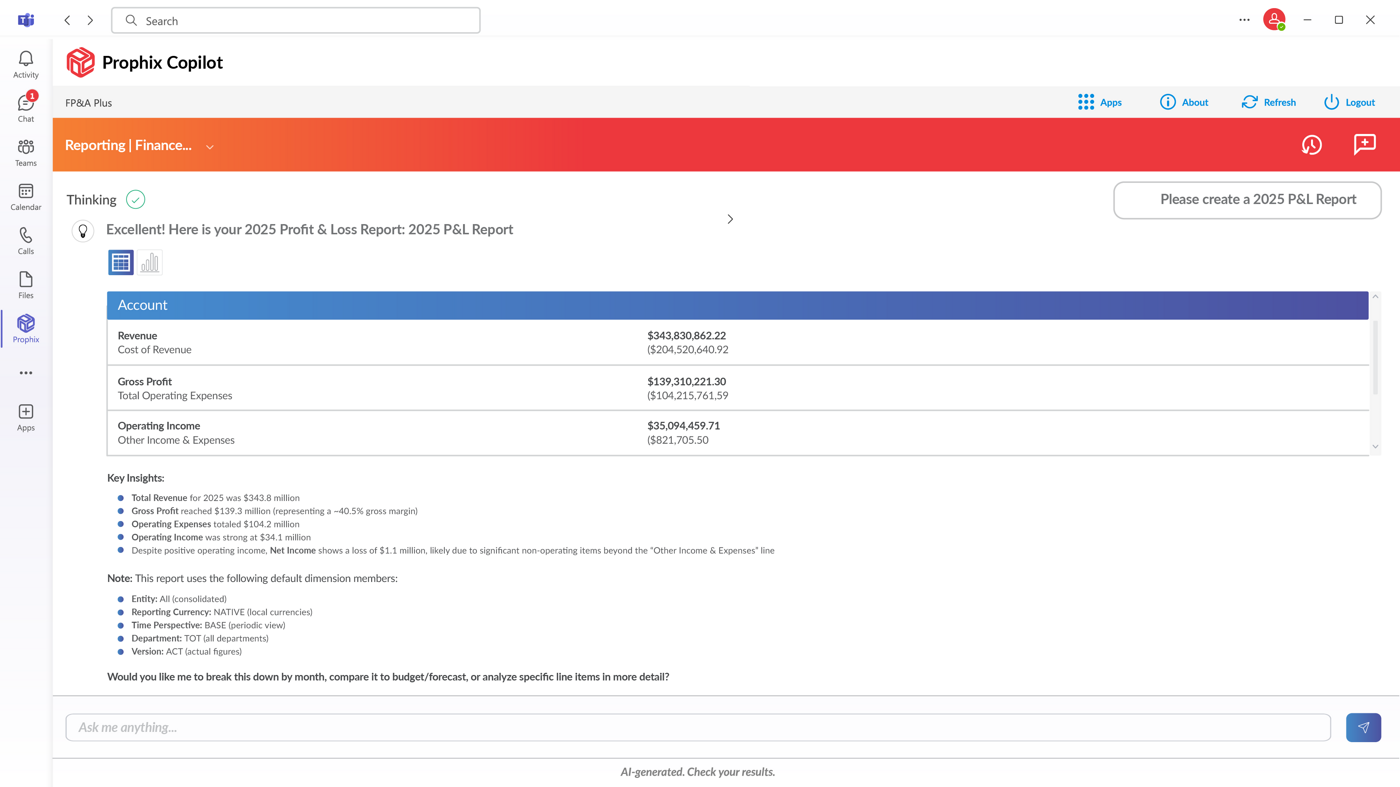Open the About item in toolbar
The image size is (1400, 787).
1184,102
